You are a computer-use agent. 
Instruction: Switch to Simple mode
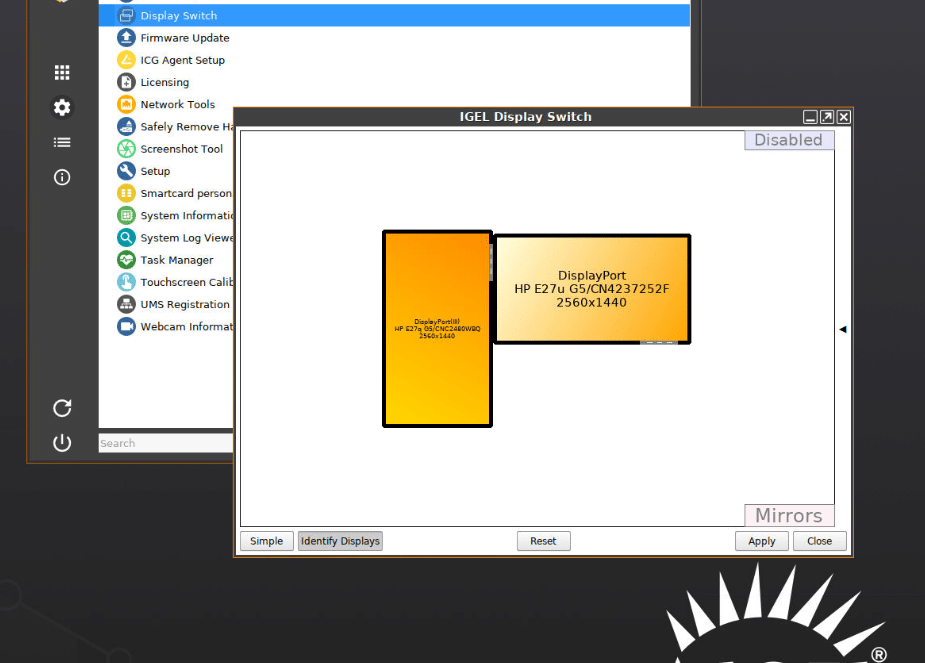[x=267, y=541]
